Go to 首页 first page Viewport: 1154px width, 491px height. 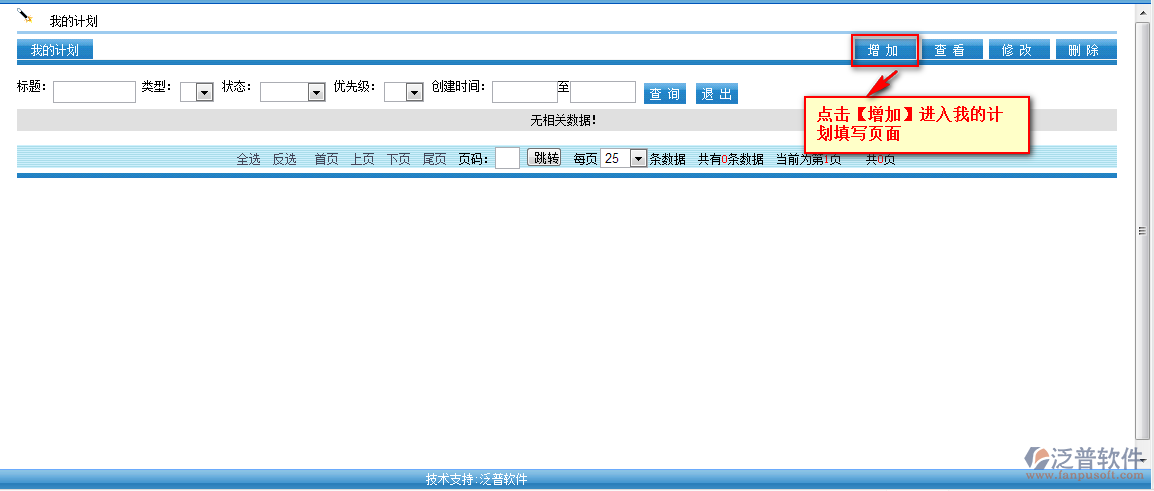[326, 159]
